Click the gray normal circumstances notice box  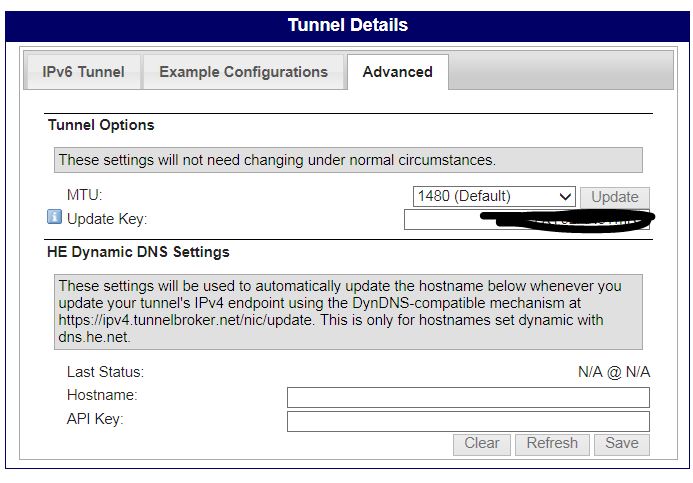coord(347,160)
